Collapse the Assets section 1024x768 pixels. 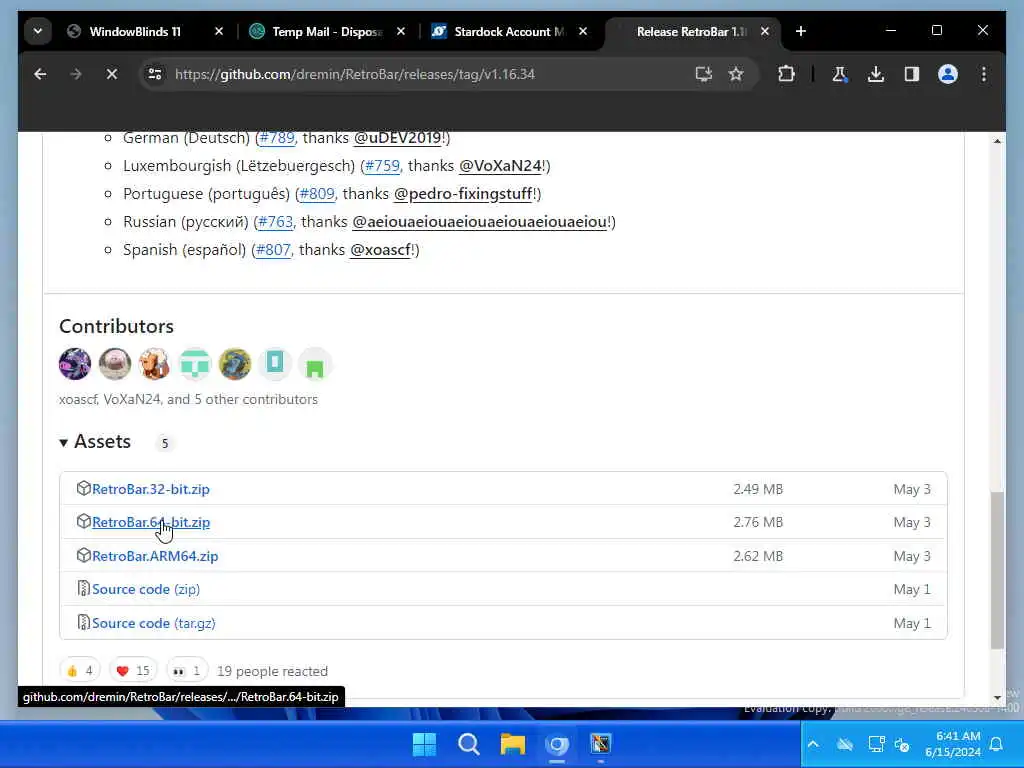(95, 442)
